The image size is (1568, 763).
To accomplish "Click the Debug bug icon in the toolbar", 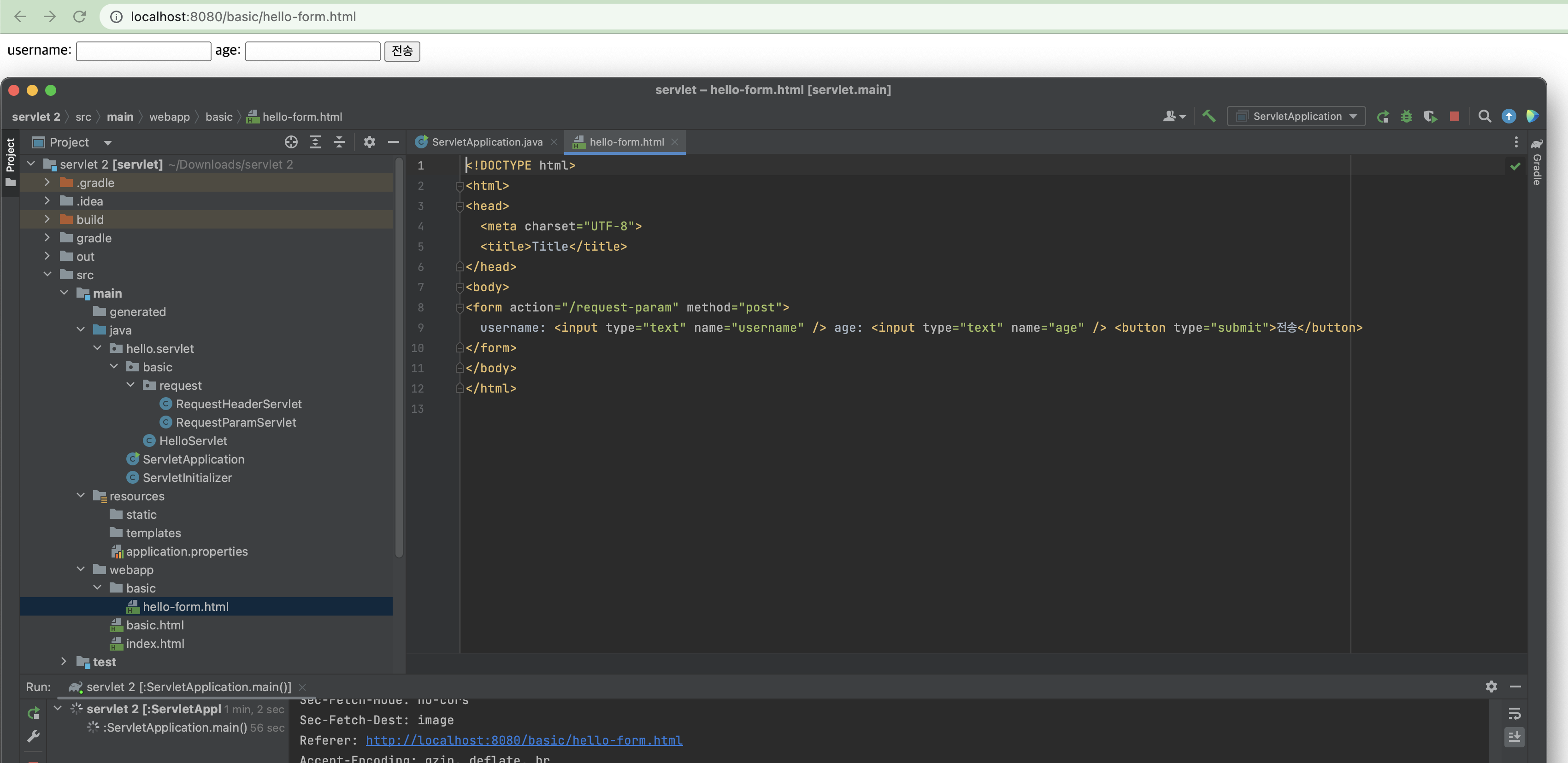I will [x=1407, y=116].
